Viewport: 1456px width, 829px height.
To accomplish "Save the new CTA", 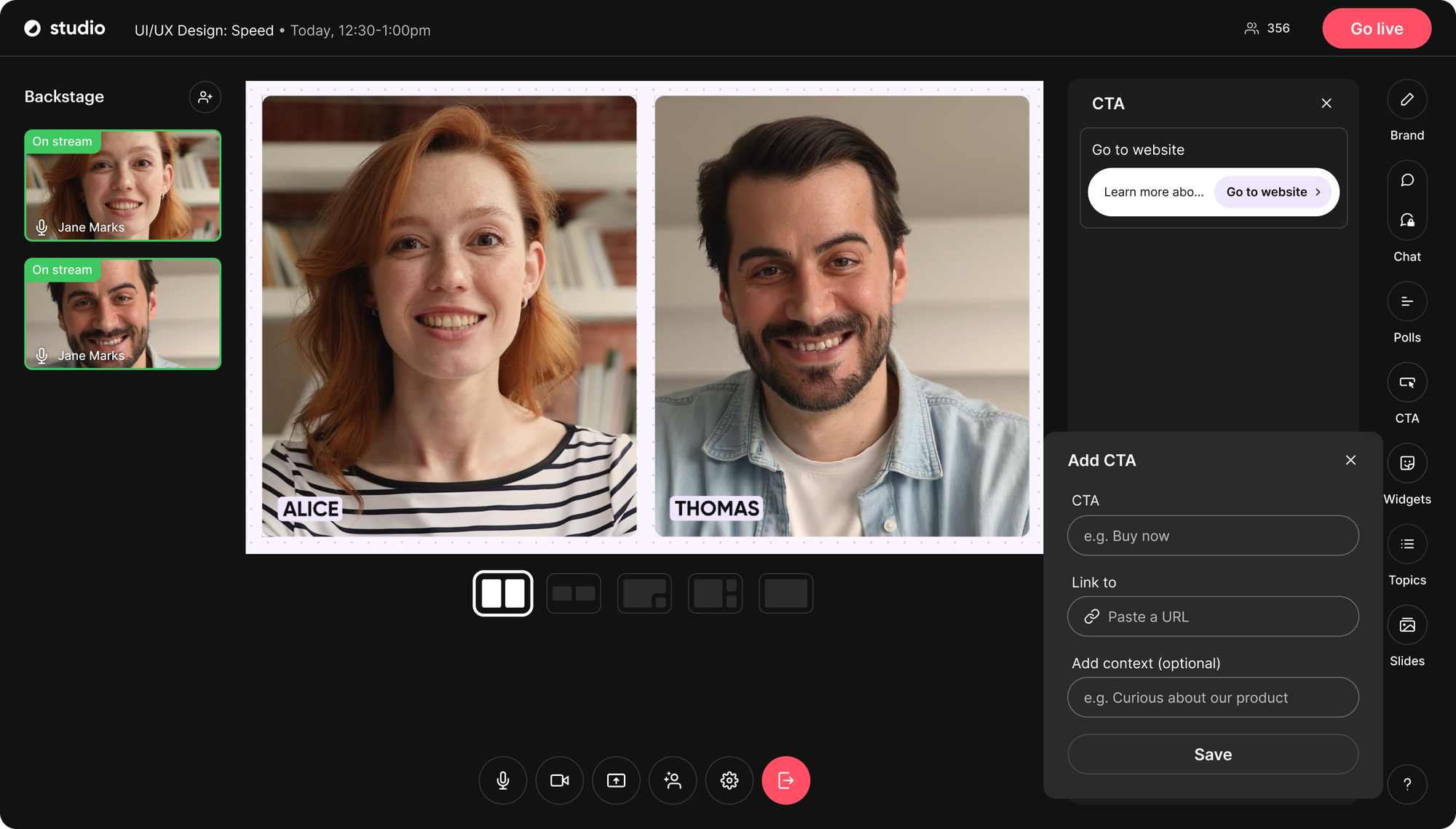I will coord(1213,754).
